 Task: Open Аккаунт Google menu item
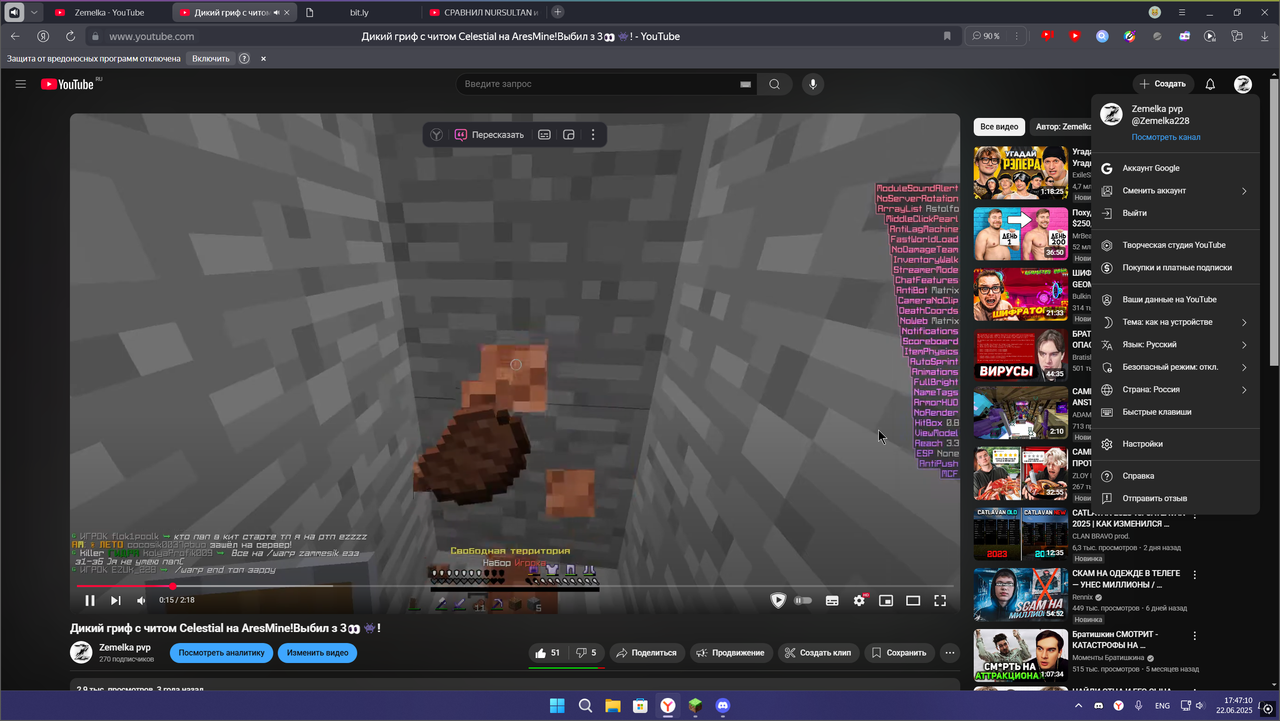coord(1176,168)
